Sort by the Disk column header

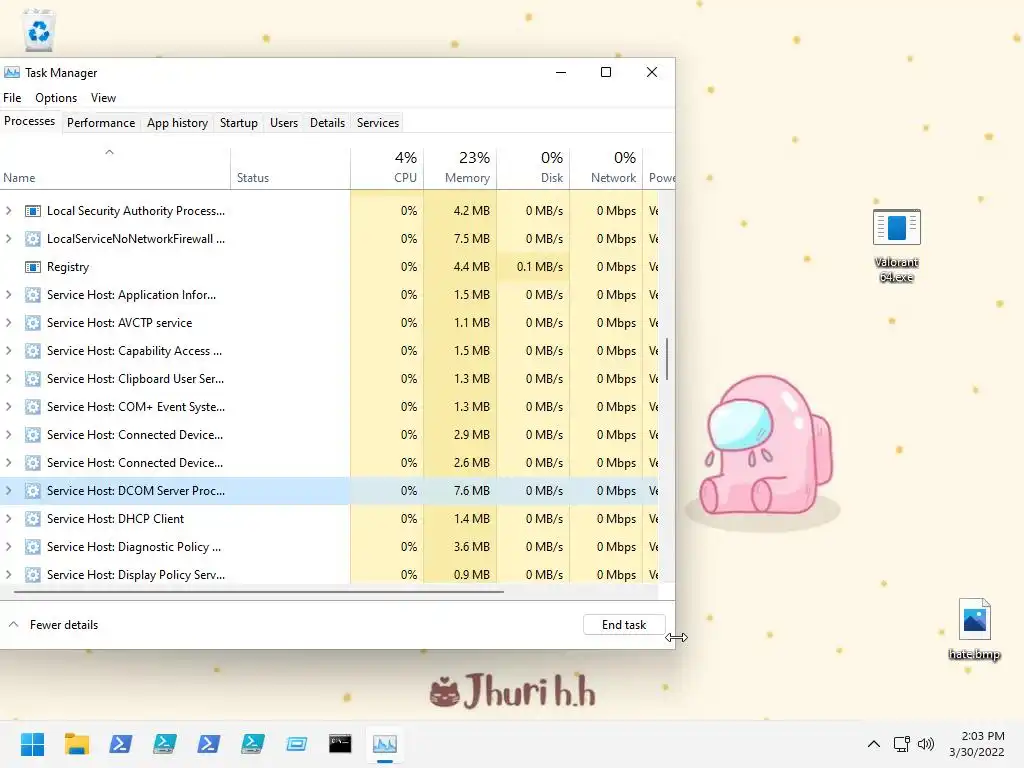(533, 167)
